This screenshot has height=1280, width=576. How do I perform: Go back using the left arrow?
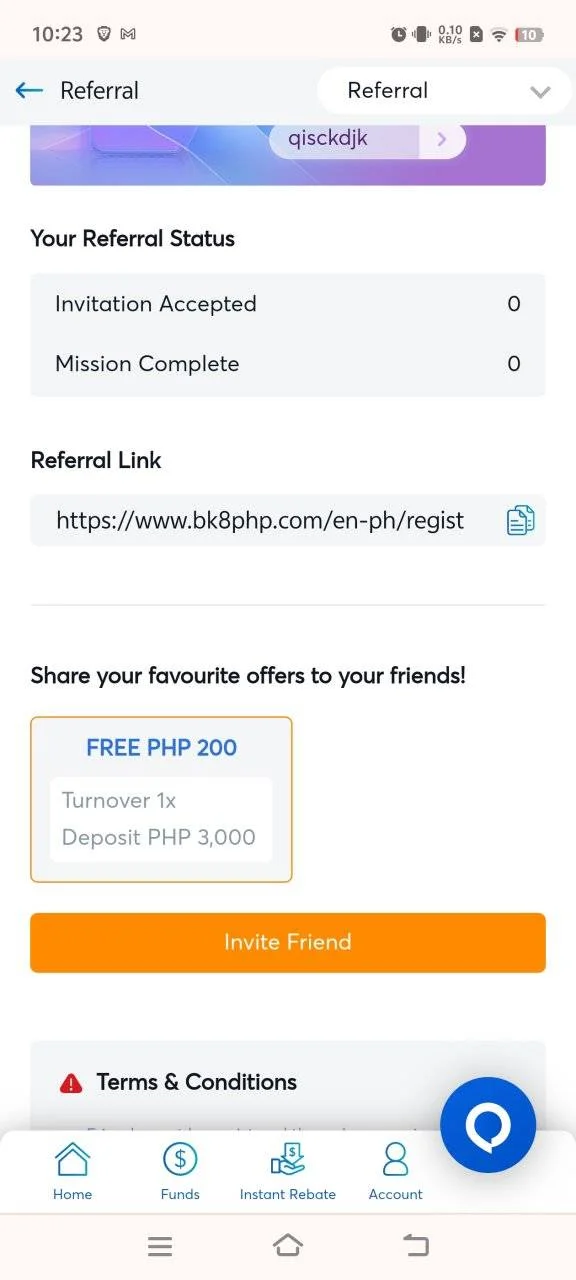click(x=29, y=90)
